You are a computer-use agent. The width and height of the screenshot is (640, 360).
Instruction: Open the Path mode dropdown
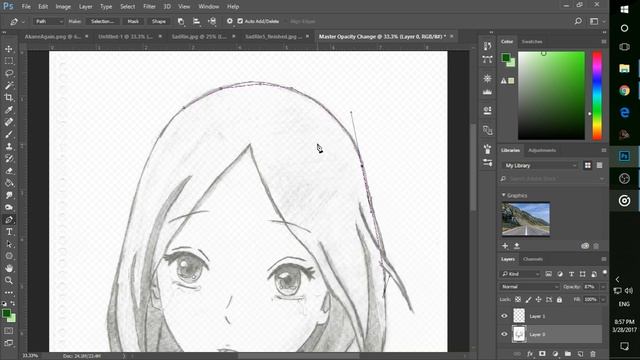point(48,21)
